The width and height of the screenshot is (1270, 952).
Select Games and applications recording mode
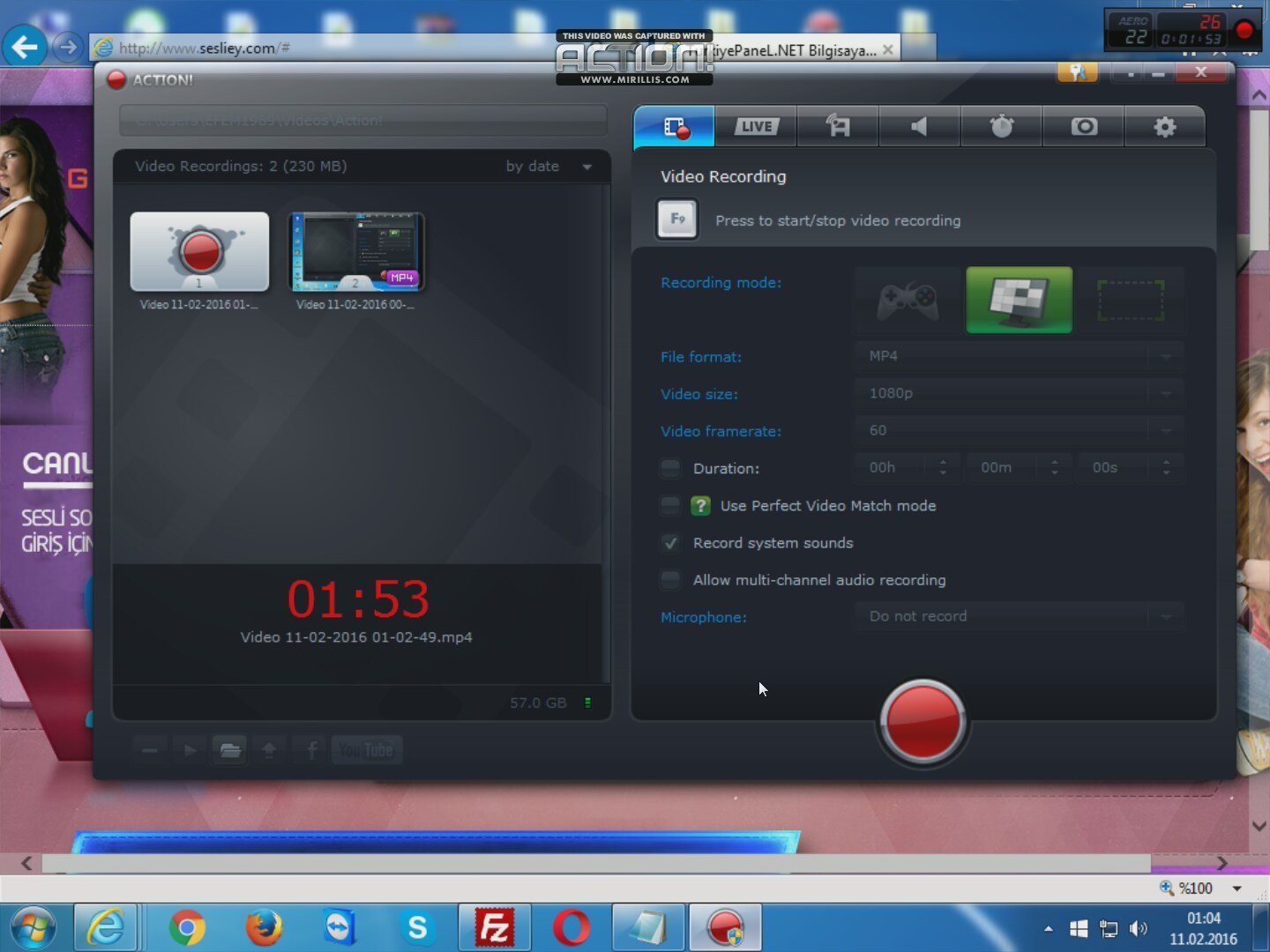pos(908,301)
